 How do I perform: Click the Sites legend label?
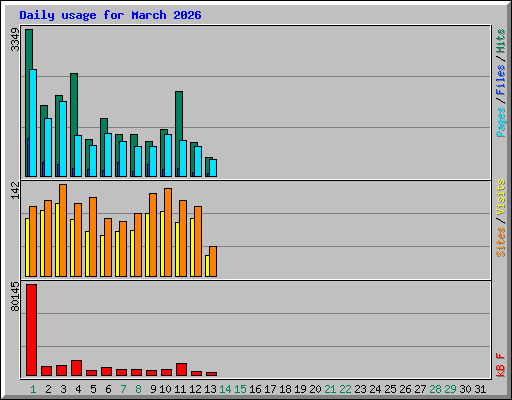(x=501, y=242)
